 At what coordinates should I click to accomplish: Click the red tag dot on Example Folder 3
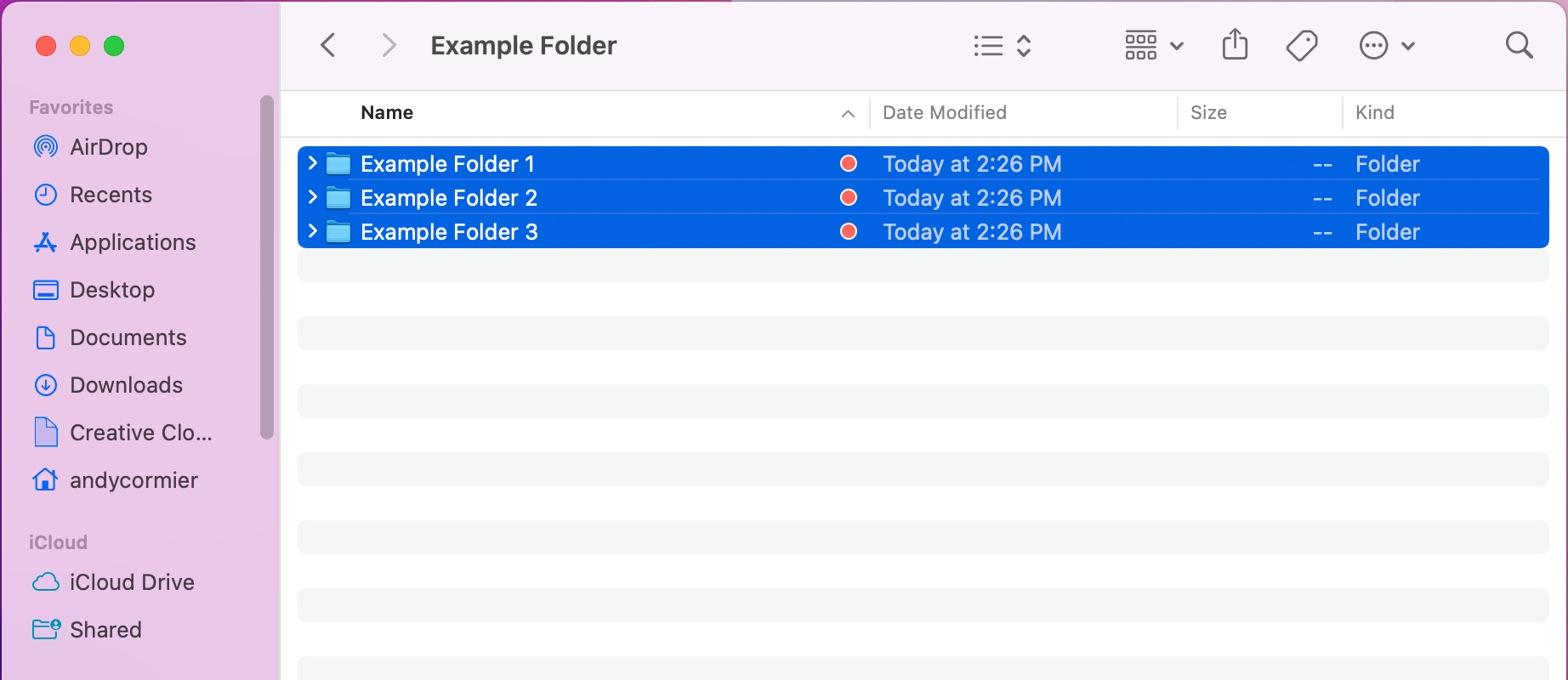pos(848,231)
